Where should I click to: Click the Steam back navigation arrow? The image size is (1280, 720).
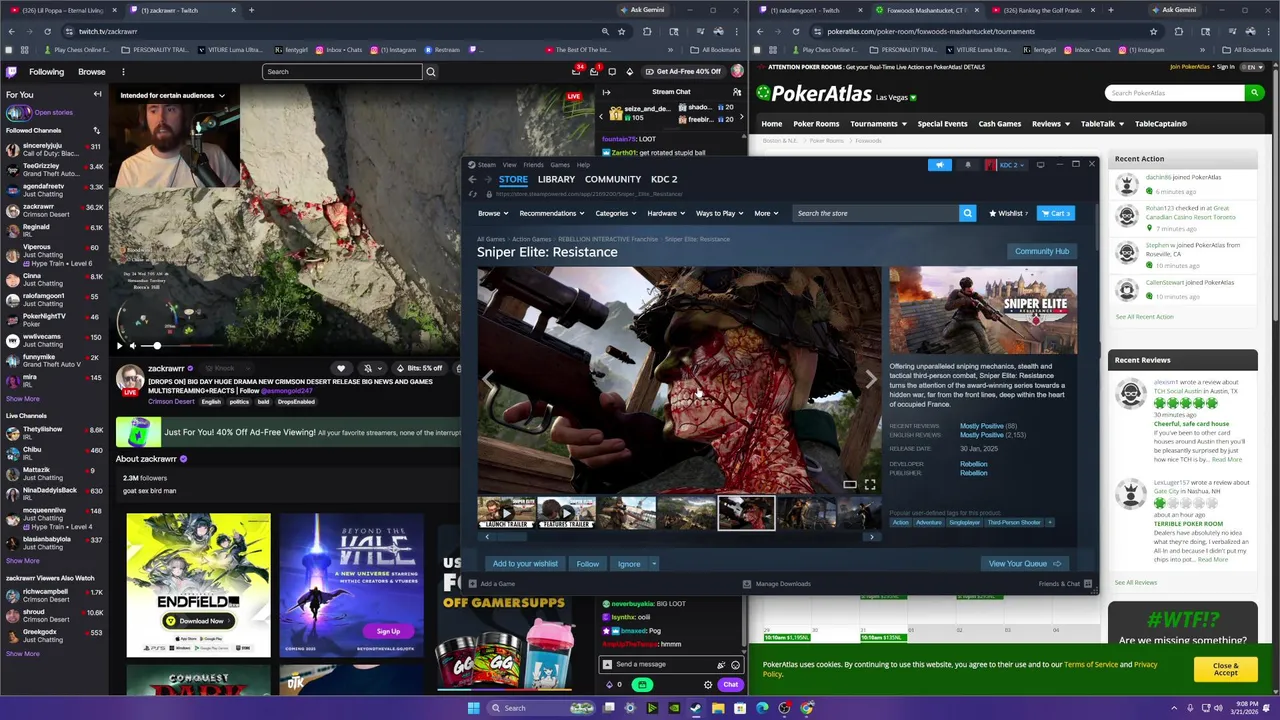click(472, 179)
